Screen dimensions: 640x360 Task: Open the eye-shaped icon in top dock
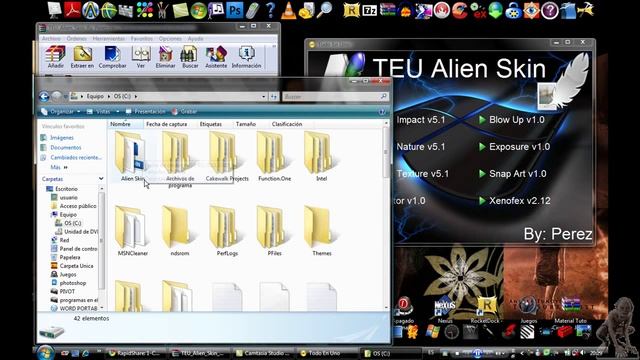[531, 10]
